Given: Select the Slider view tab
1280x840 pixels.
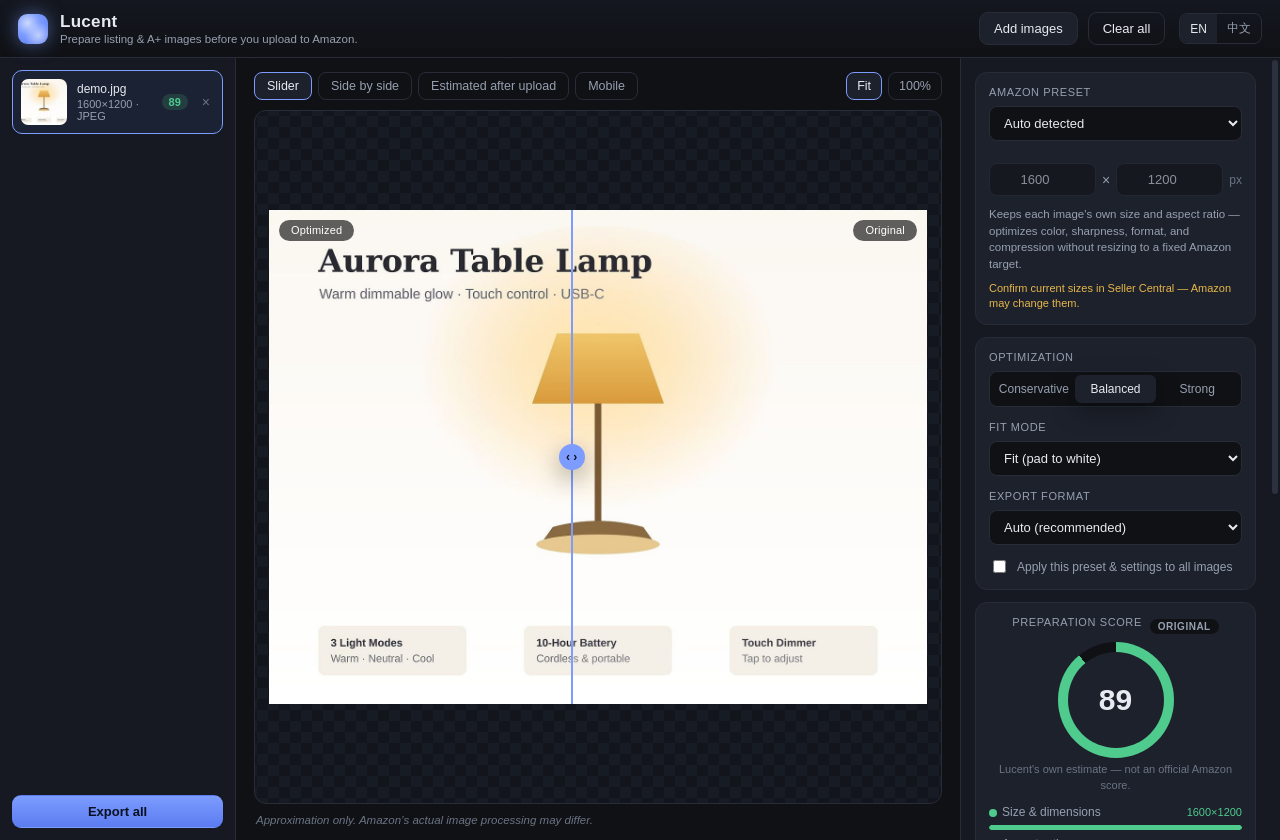Looking at the screenshot, I should tap(283, 86).
